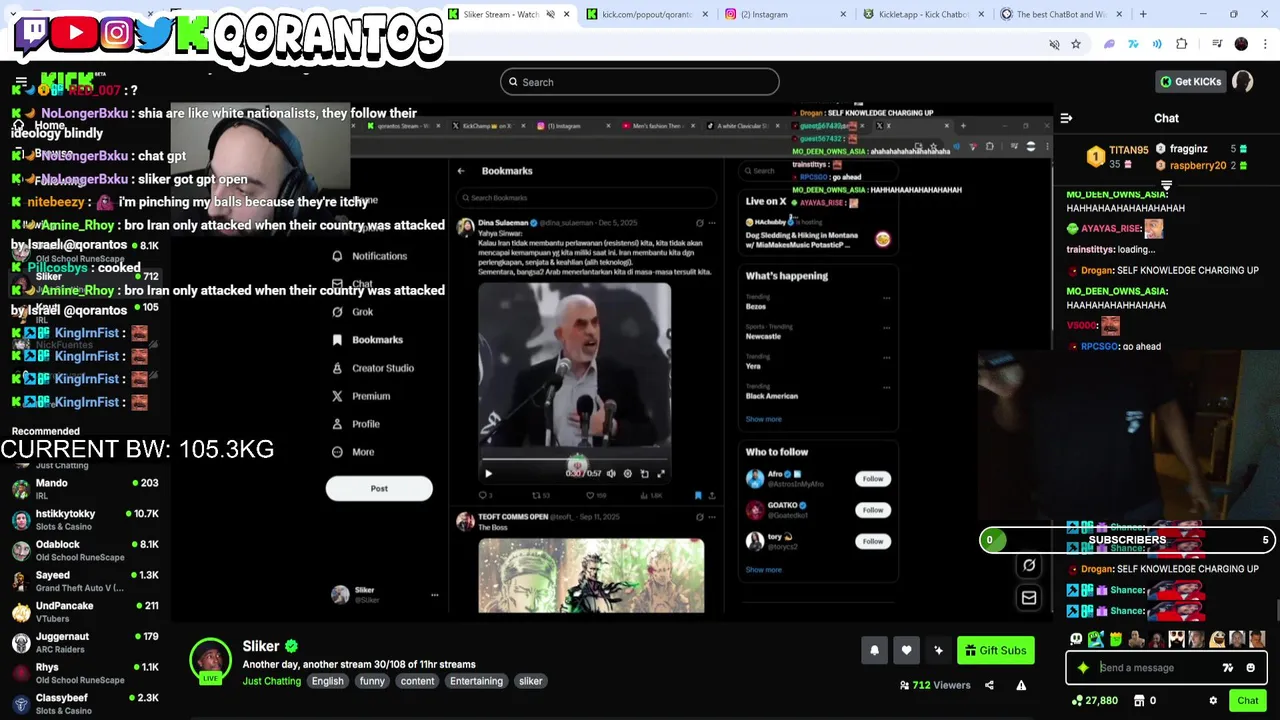This screenshot has width=1280, height=720.
Task: Select the funny tag
Action: tap(372, 681)
